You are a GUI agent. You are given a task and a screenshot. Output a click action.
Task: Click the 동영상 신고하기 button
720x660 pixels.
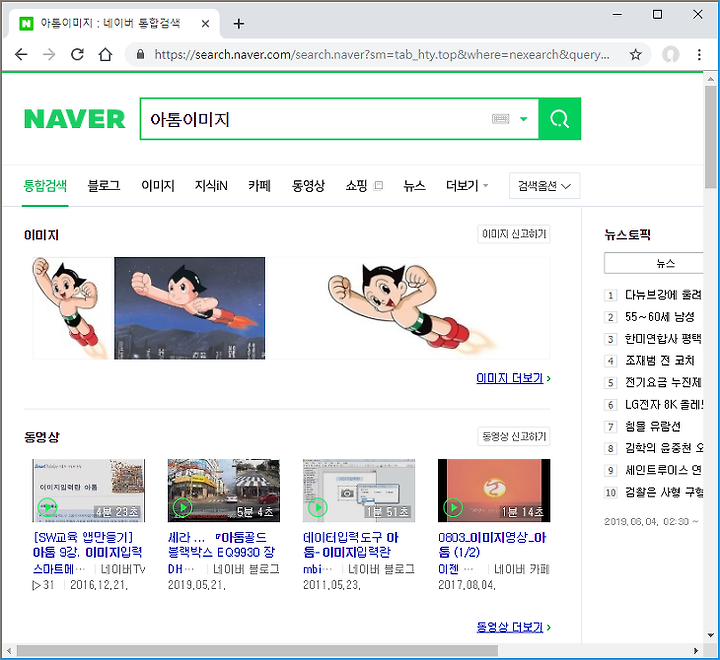[x=514, y=436]
